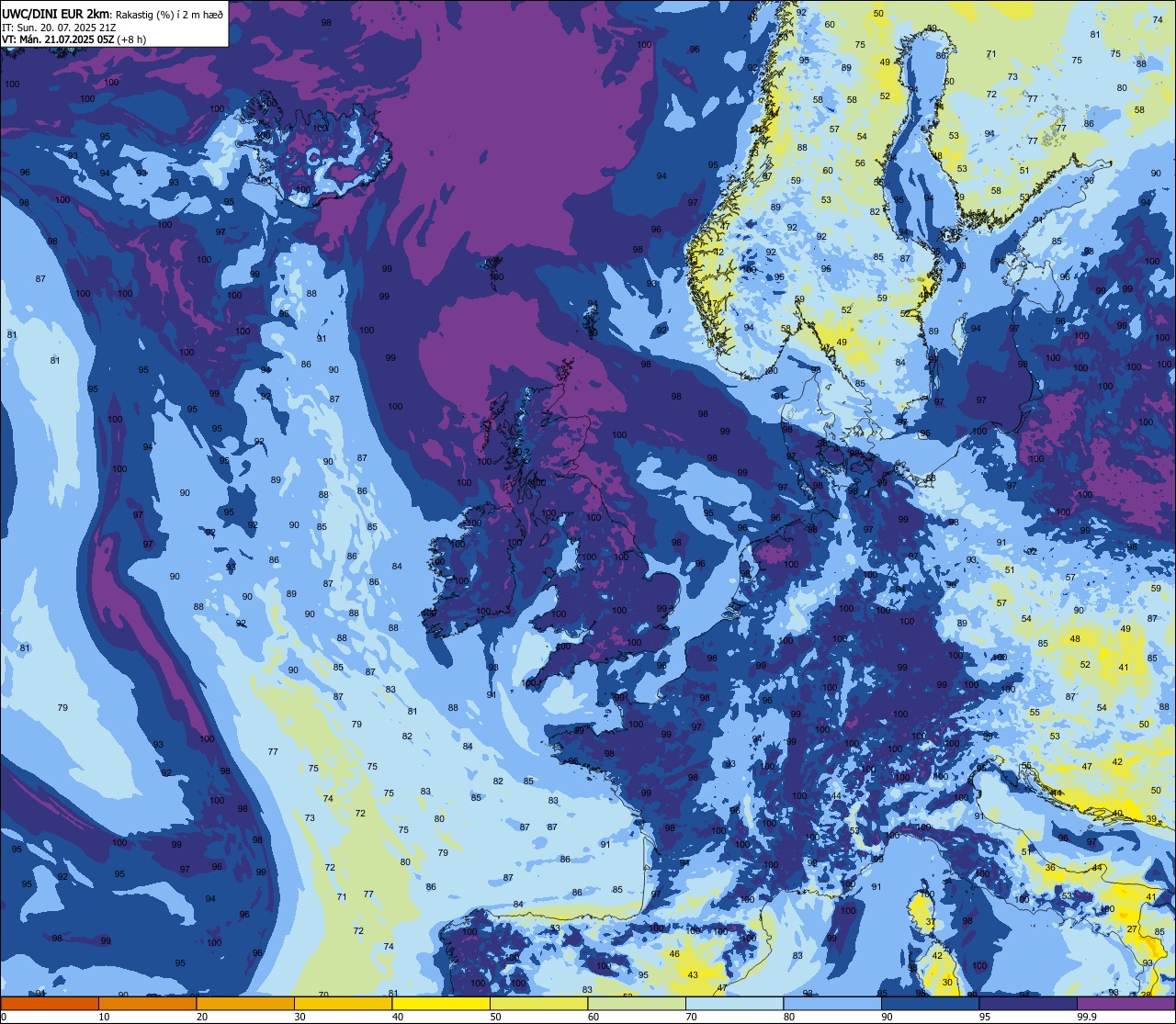Pick the dark blue 90–95 legend swatch
The image size is (1176, 1024).
pos(931,1003)
